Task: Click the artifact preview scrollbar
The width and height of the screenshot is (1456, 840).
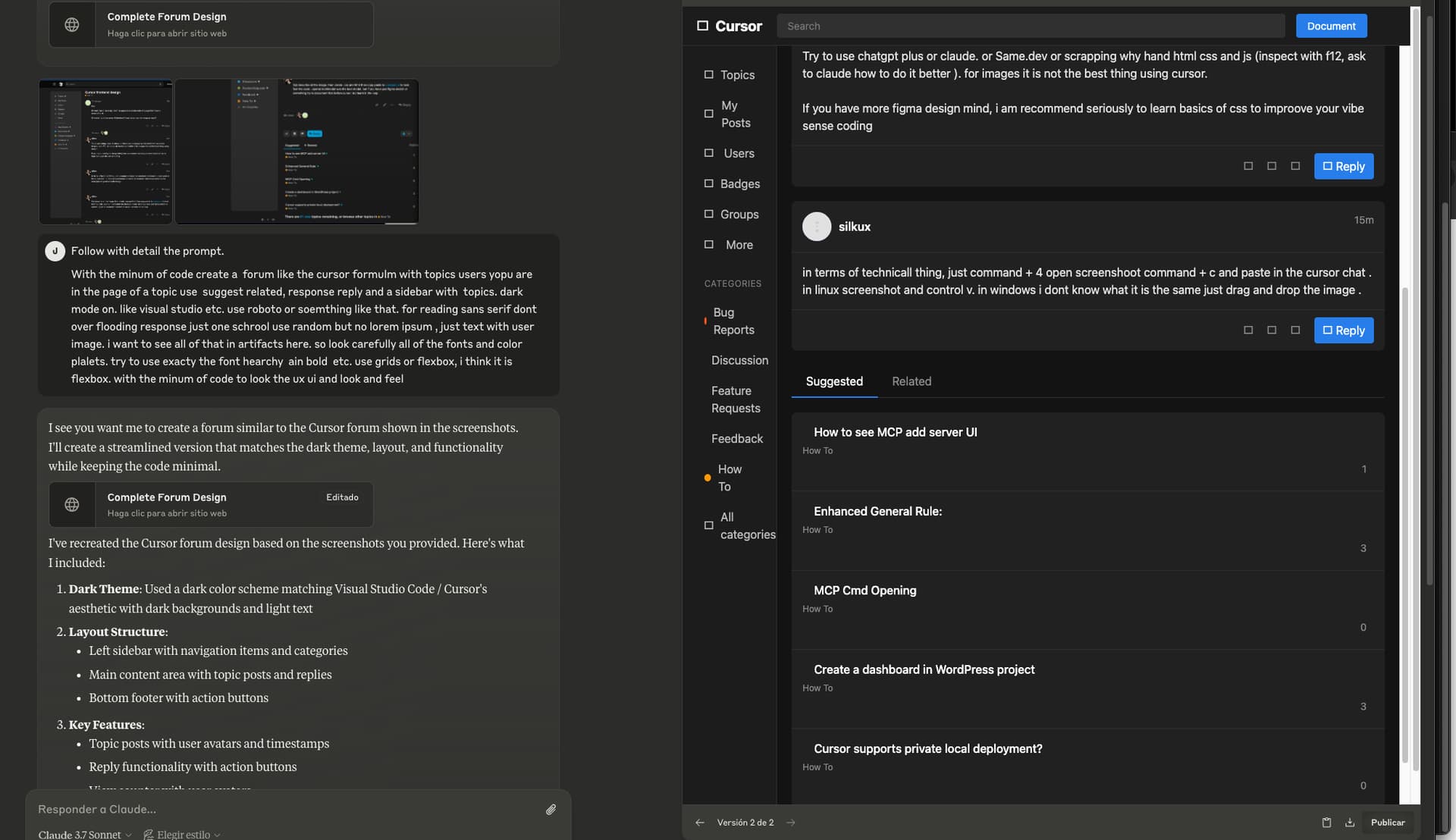Action: (x=1404, y=523)
